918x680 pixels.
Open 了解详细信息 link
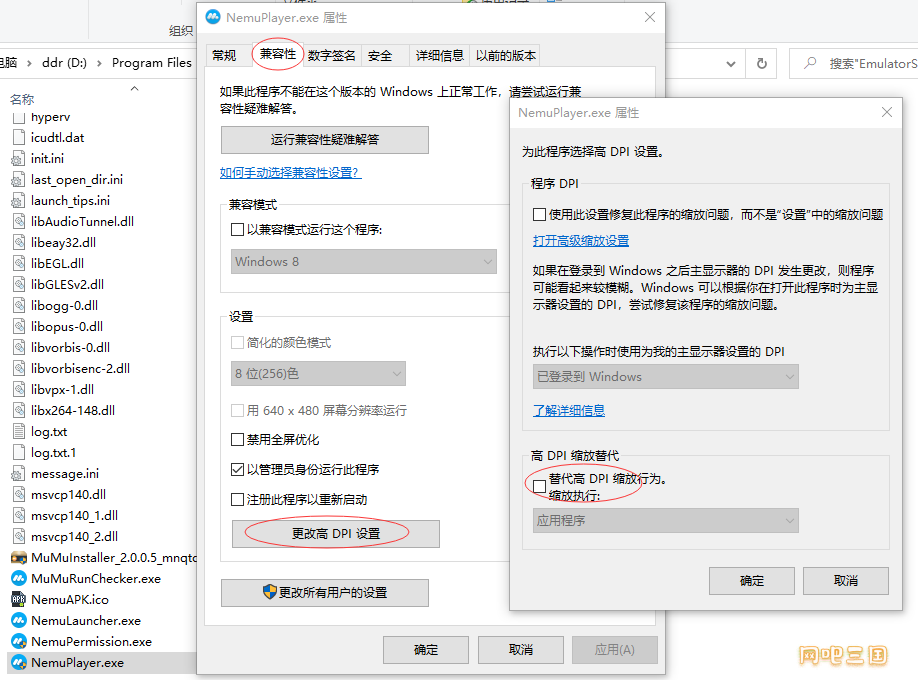(x=568, y=410)
